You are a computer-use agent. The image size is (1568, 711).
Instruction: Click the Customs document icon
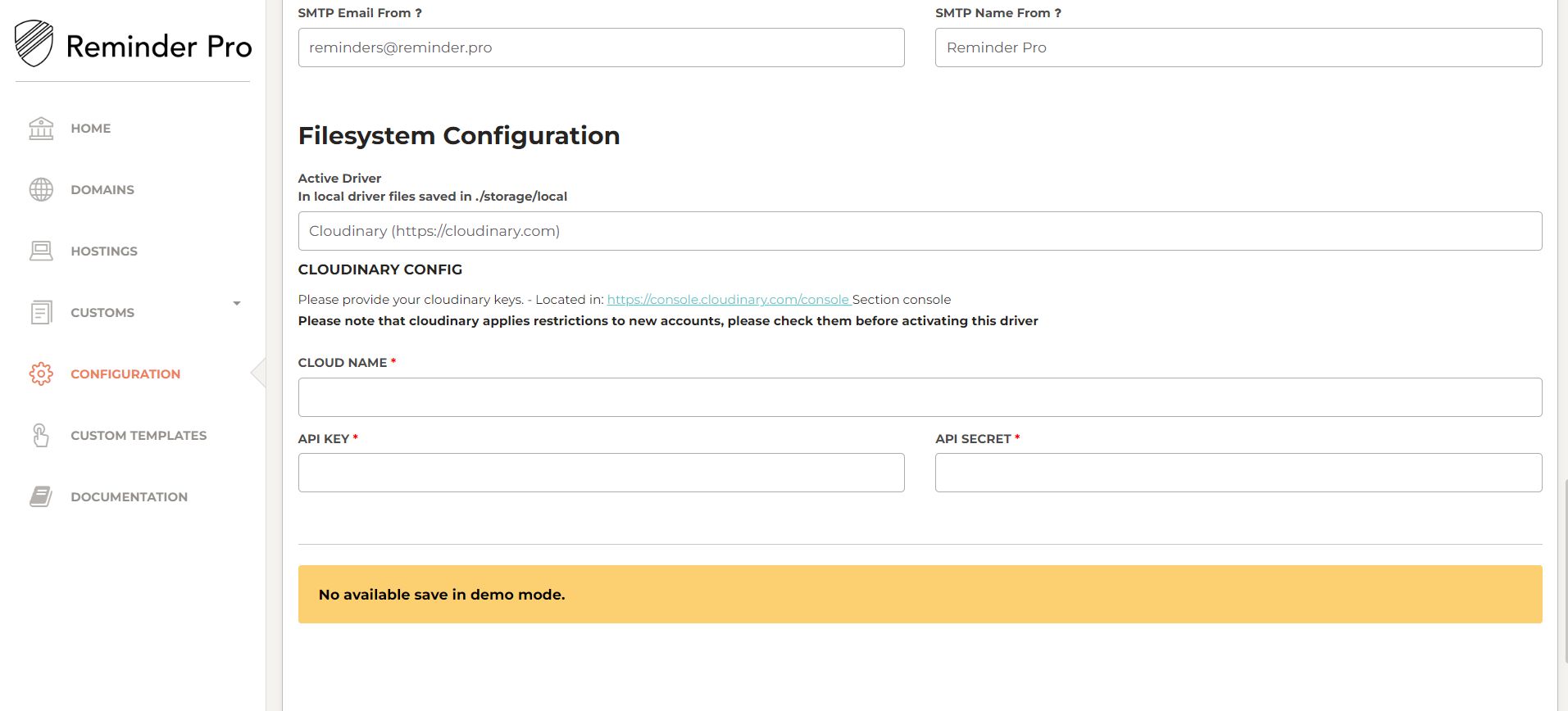click(41, 312)
